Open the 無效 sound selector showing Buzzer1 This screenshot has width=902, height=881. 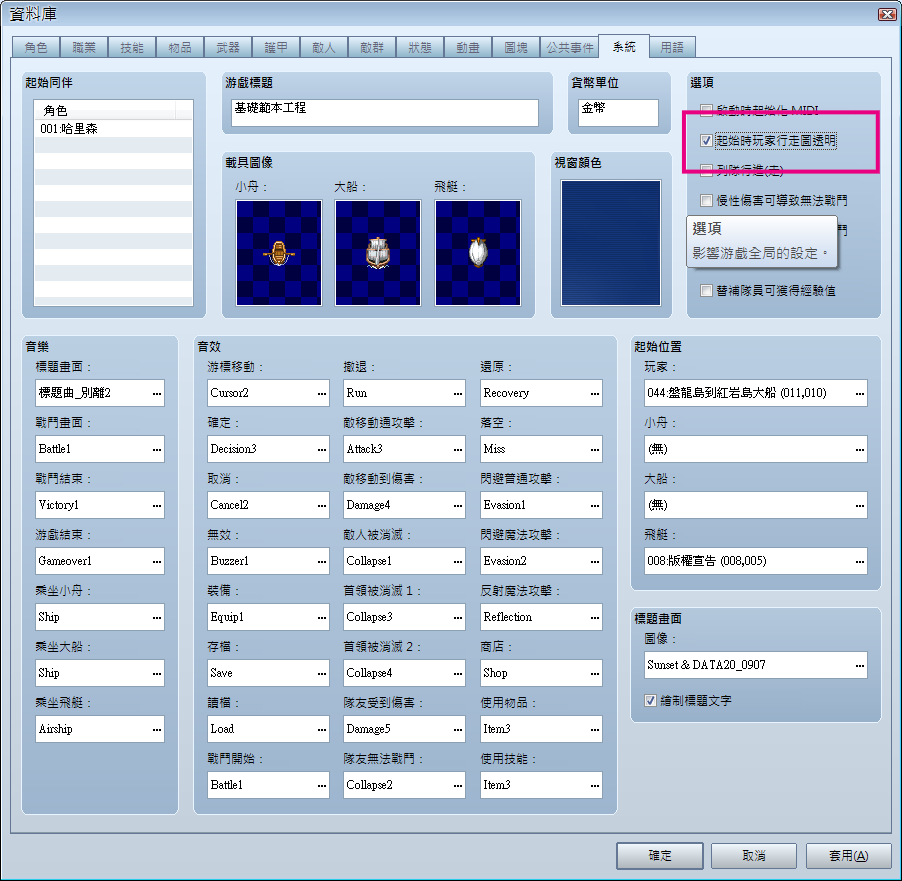point(268,561)
